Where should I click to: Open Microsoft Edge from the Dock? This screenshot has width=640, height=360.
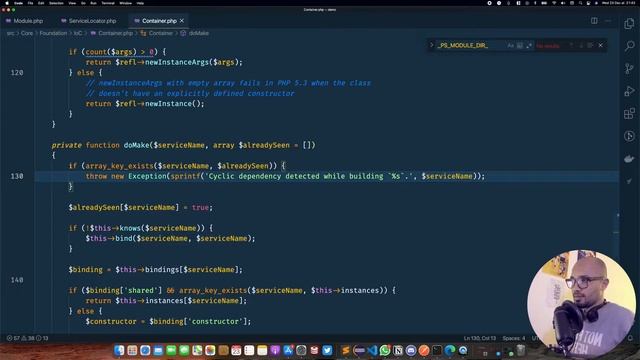point(450,350)
